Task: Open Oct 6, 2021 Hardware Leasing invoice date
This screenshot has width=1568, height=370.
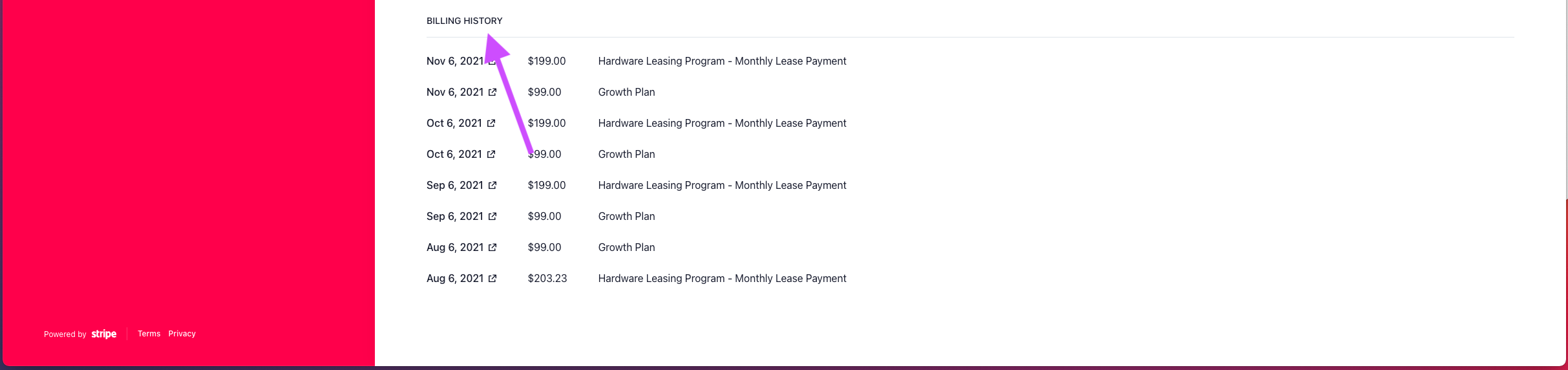Action: tap(454, 123)
